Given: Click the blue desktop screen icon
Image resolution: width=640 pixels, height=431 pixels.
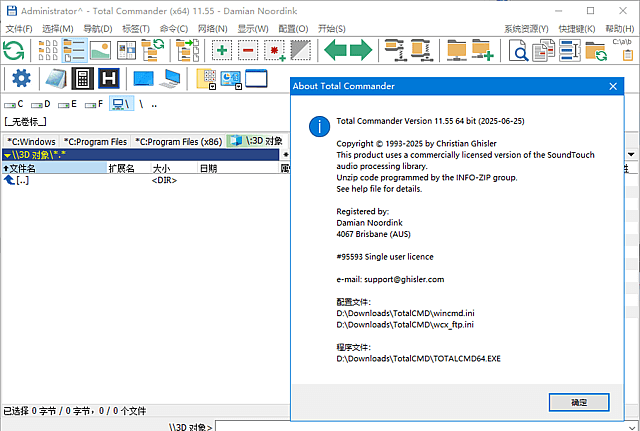Looking at the screenshot, I should tap(143, 78).
